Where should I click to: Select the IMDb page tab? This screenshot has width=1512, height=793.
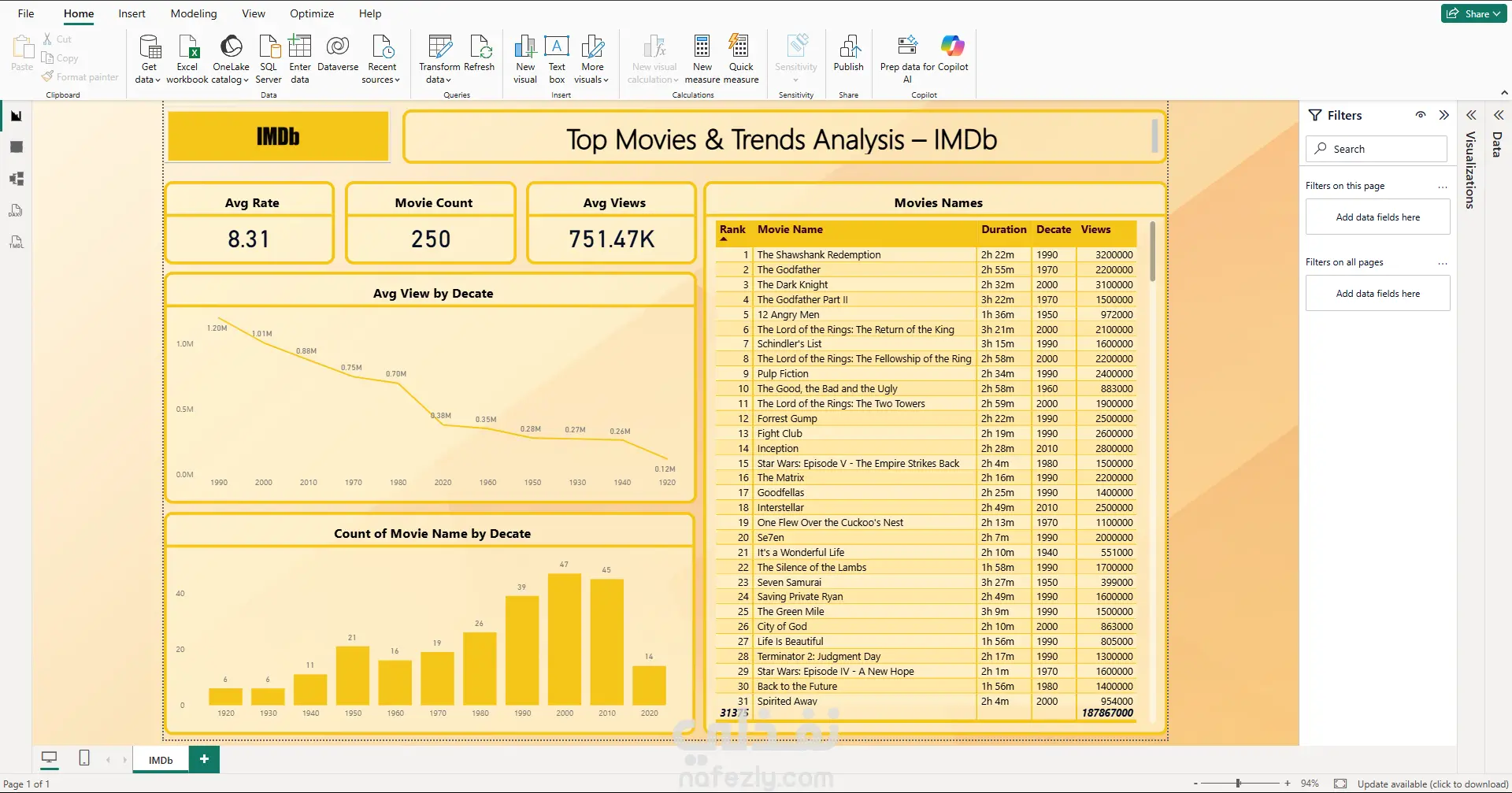[x=161, y=760]
